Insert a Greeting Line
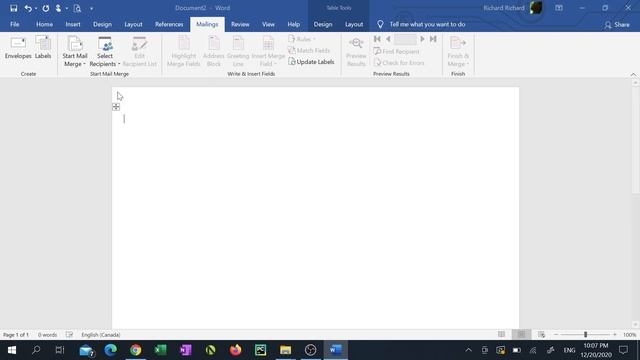The height and width of the screenshot is (360, 640). (x=238, y=52)
